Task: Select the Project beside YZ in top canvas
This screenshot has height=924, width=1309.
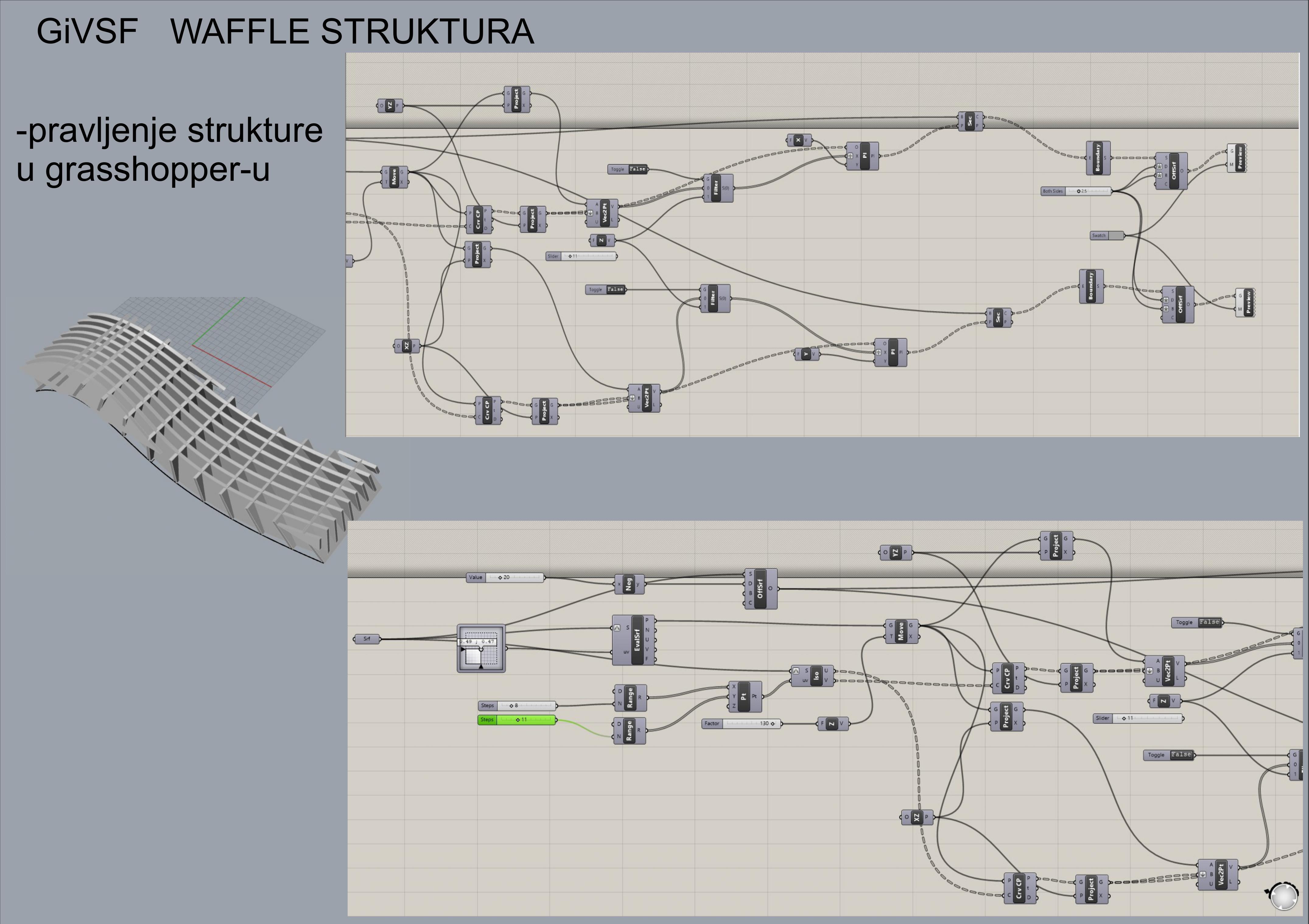Action: point(517,99)
